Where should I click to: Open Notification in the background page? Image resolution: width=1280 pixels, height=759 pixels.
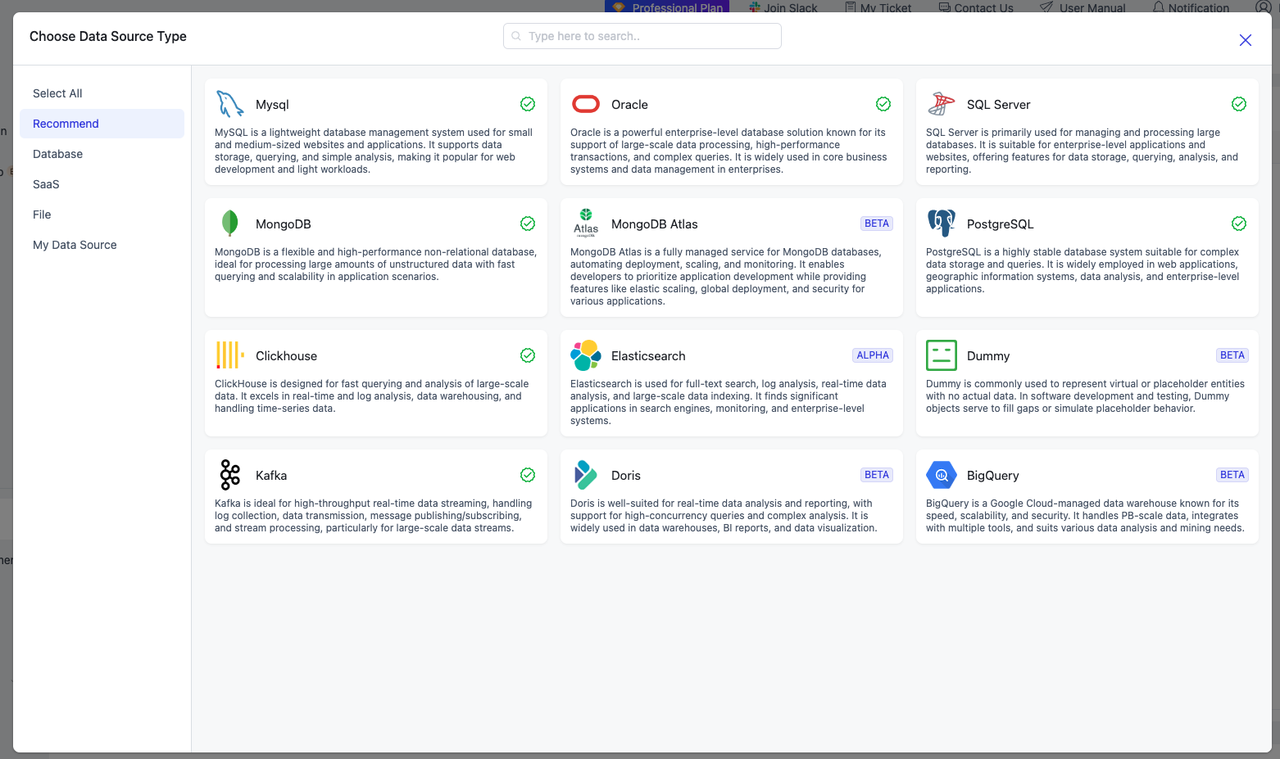1191,8
